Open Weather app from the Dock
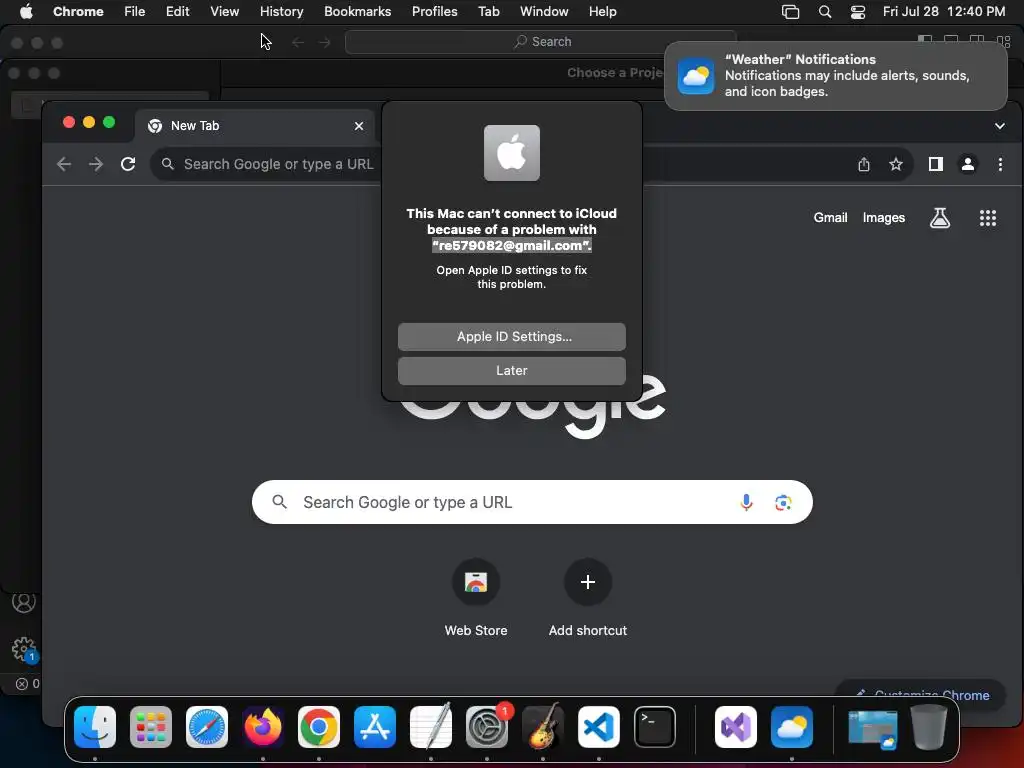The image size is (1024, 768). coord(792,727)
